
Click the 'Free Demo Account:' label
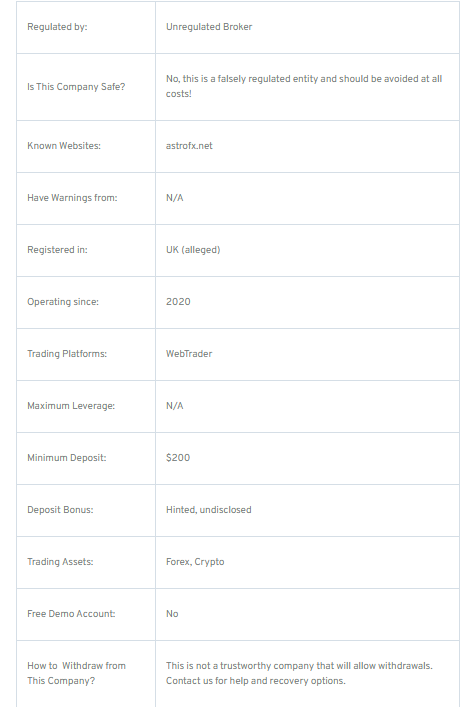pyautogui.click(x=71, y=614)
